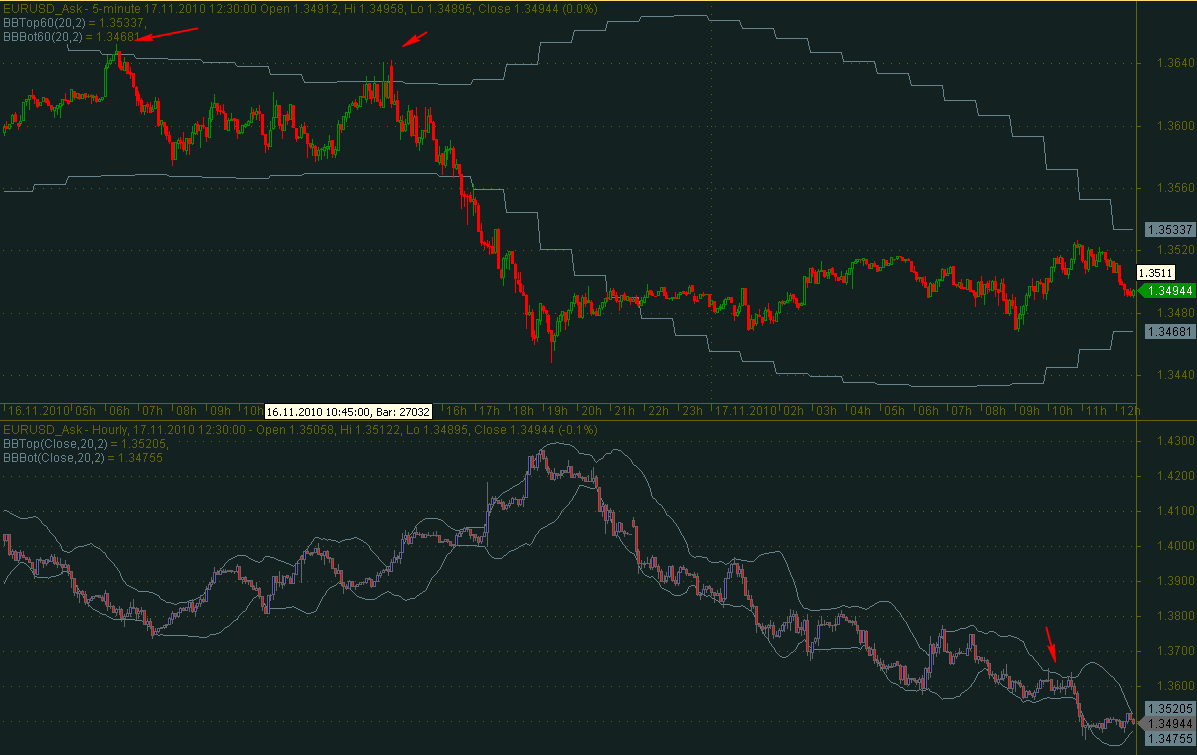1197x755 pixels.
Task: Click the red arrow in the hourly chart
Action: tap(1050, 644)
